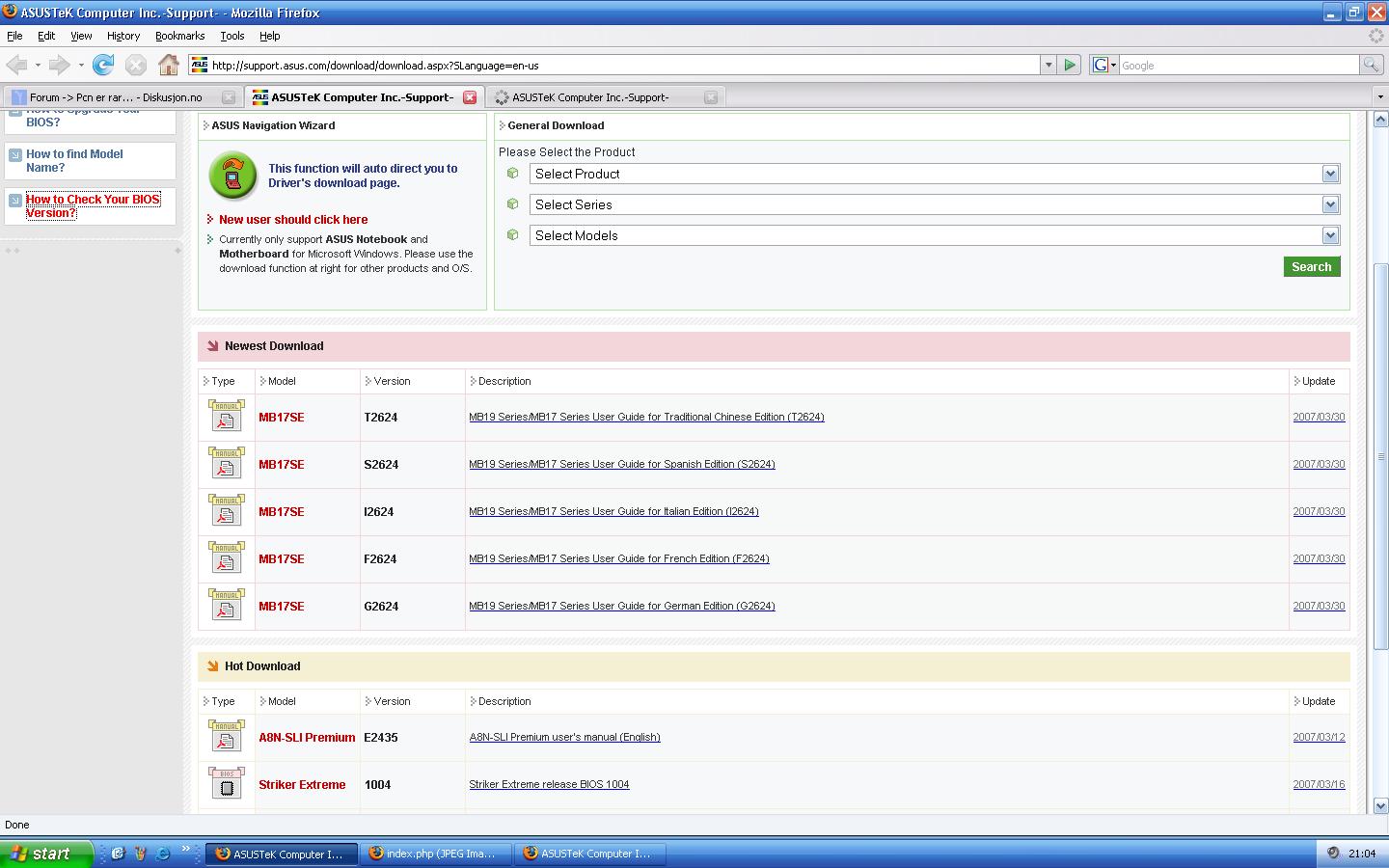Click the manual icon for MB17SE G2624

[226, 606]
